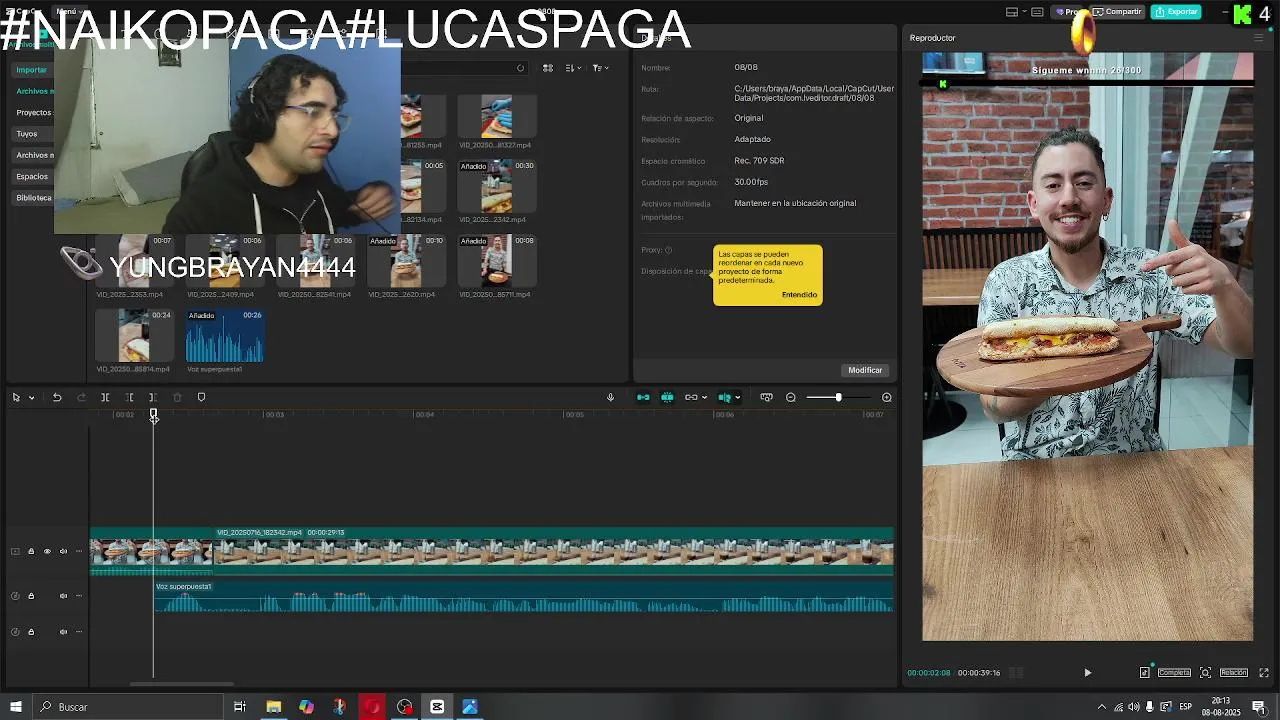
Task: Open CapCut from the taskbar
Action: 437,707
